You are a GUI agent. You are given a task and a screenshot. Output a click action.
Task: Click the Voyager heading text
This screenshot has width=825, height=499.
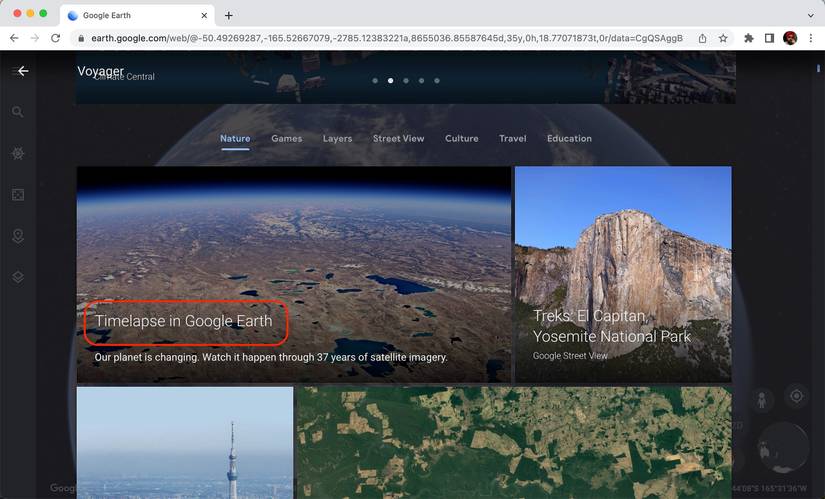(100, 71)
